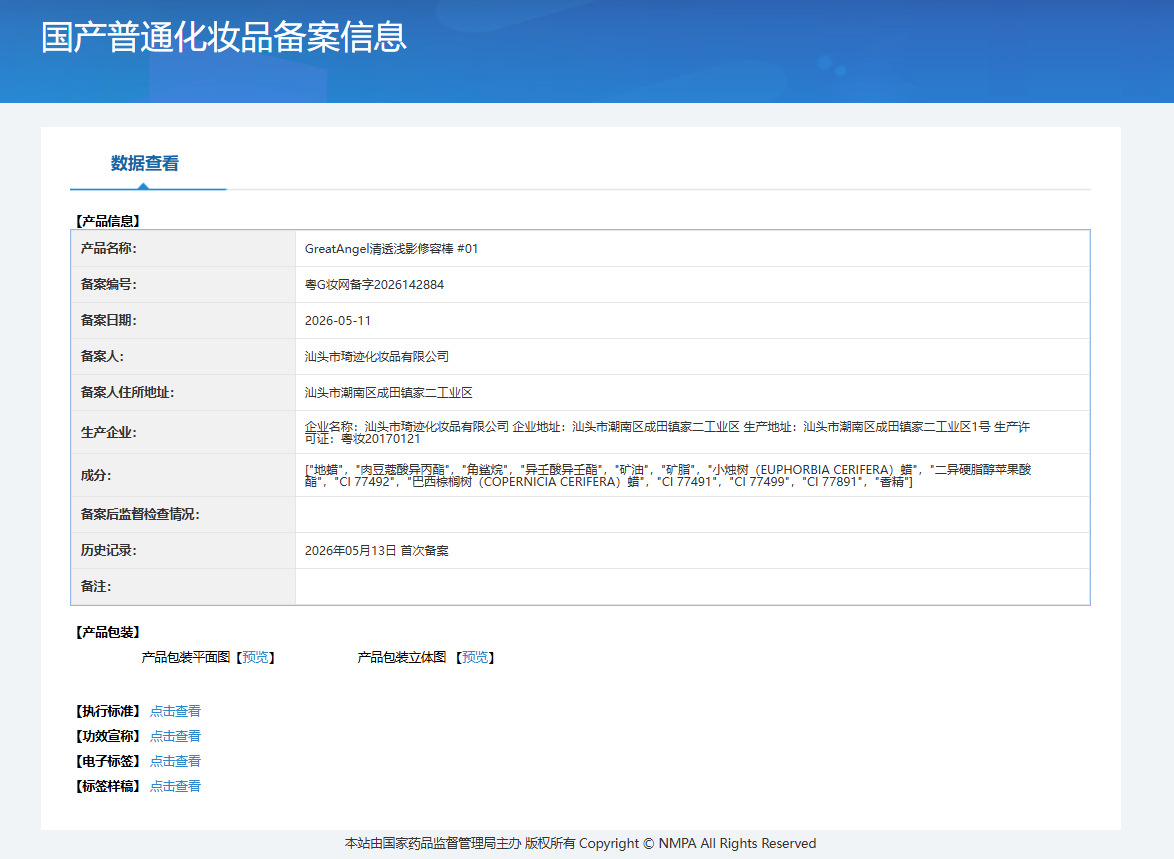Click the 产品包装平面图 label text
This screenshot has height=859, width=1174.
pyautogui.click(x=186, y=657)
